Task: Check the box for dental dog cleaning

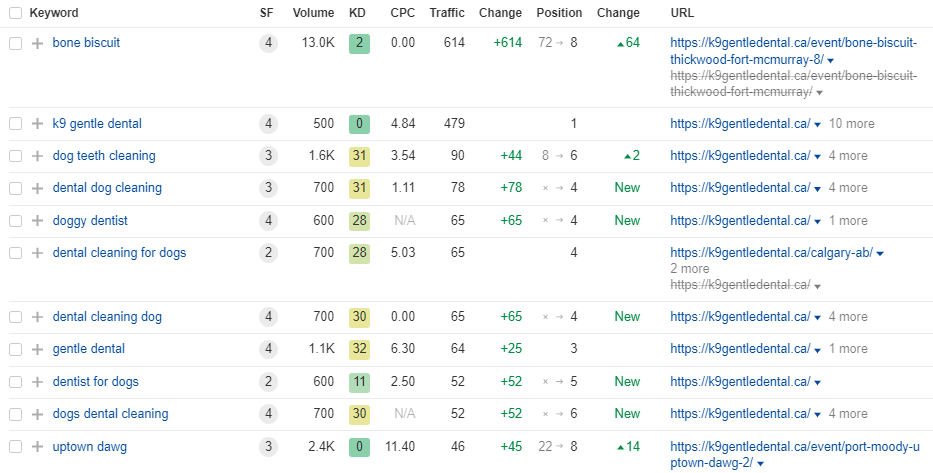Action: click(15, 188)
